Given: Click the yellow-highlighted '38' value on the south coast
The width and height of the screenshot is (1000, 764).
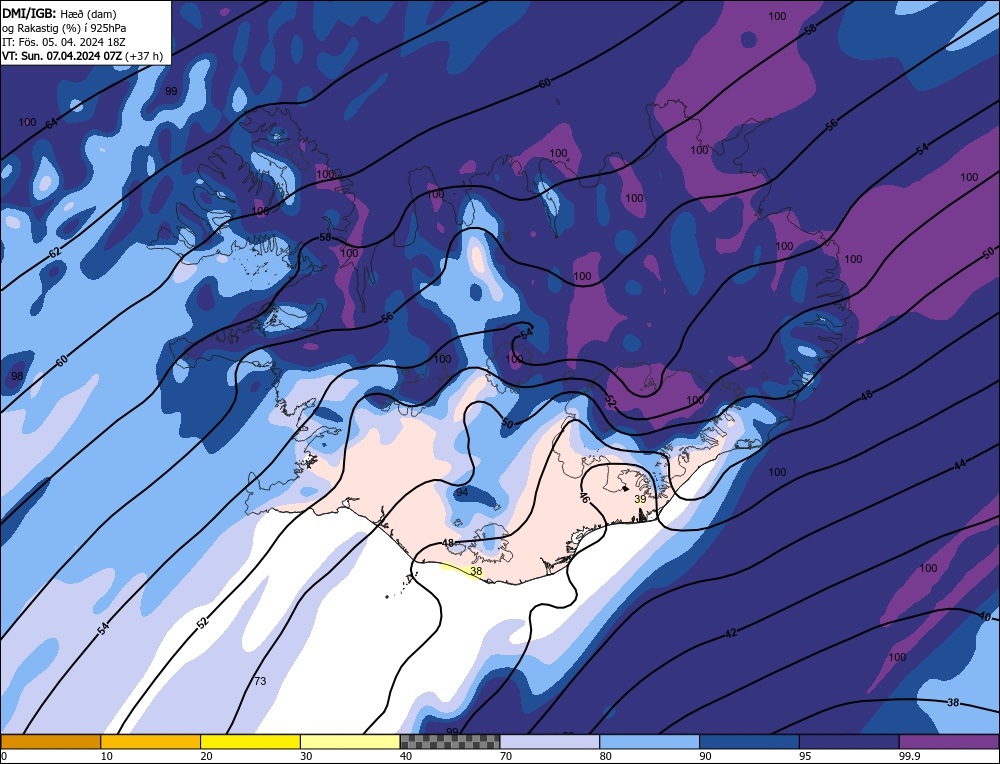Looking at the screenshot, I should [476, 571].
